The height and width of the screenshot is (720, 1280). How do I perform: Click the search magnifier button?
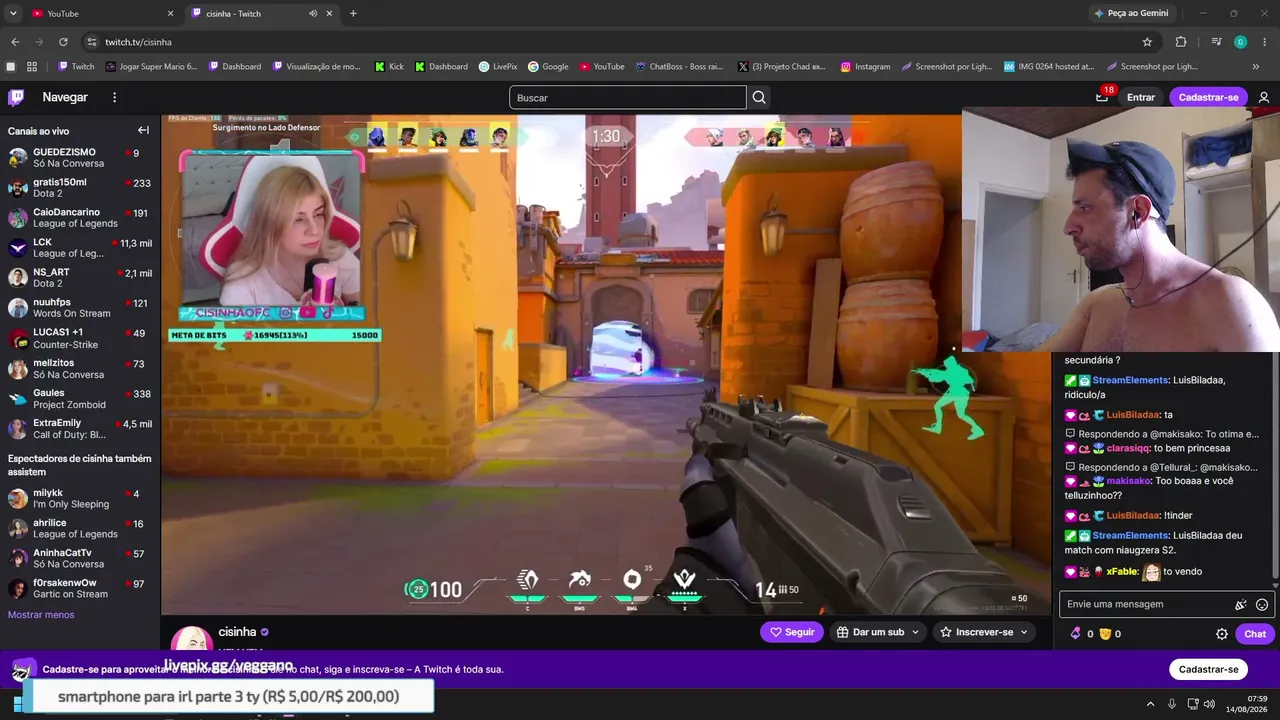pyautogui.click(x=759, y=97)
